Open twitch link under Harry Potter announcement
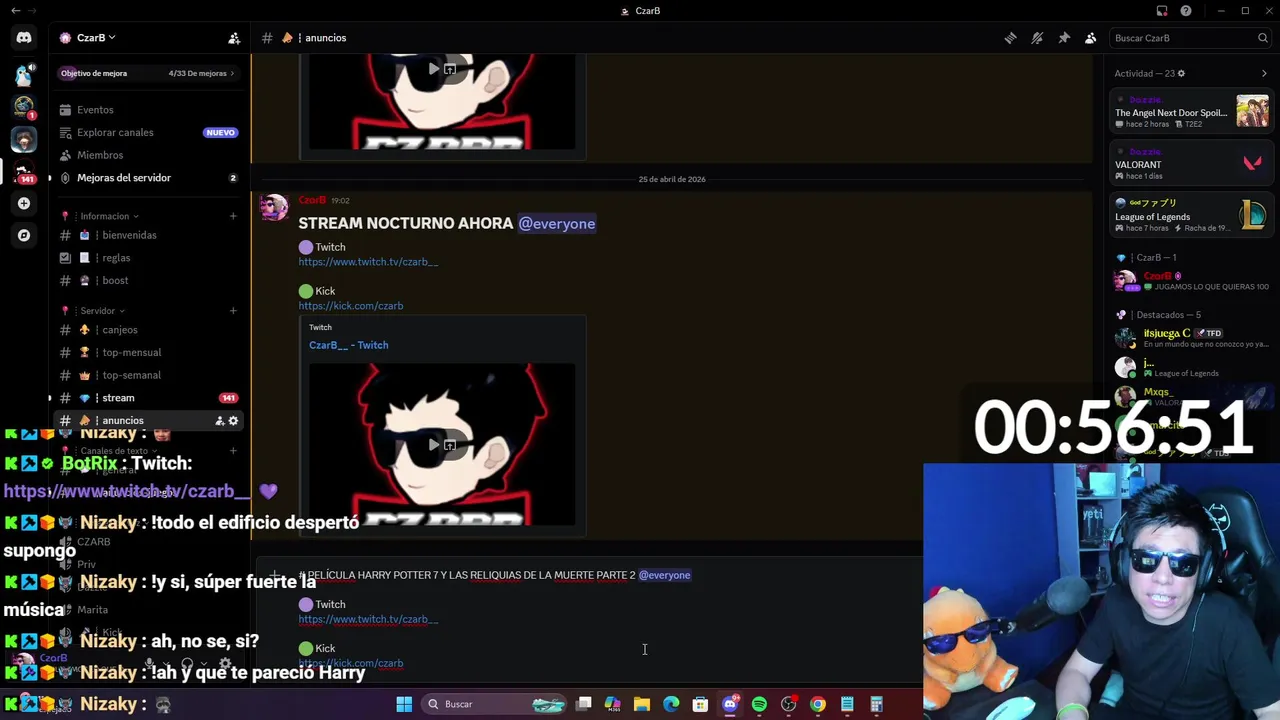1280x720 pixels. coord(368,619)
